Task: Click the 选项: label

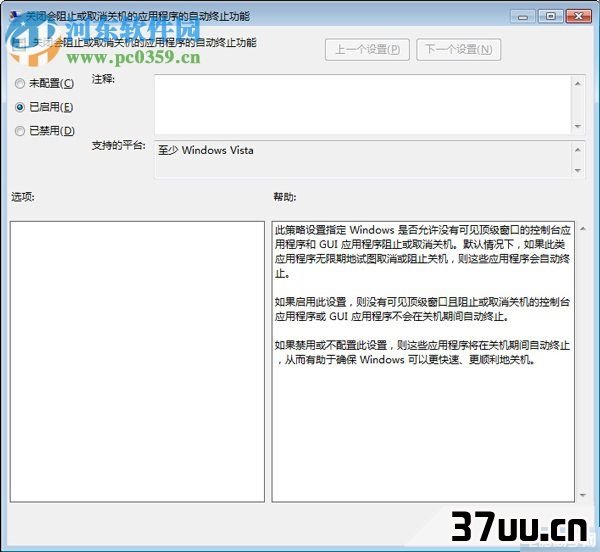Action: (x=23, y=197)
